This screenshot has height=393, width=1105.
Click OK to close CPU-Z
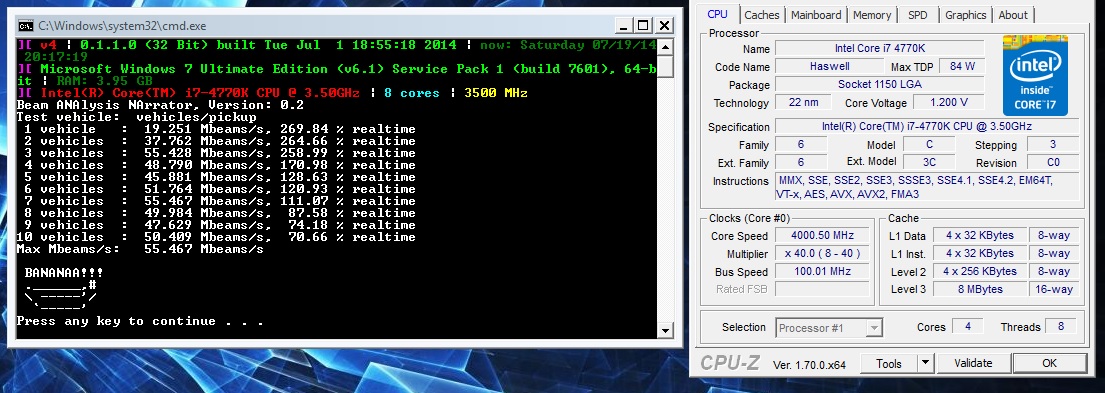(1049, 363)
